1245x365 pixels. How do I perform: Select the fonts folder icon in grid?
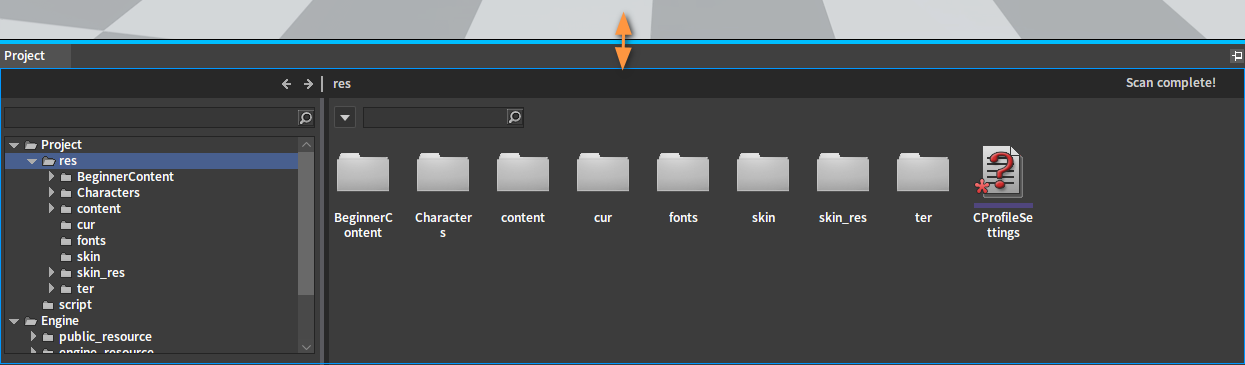pyautogui.click(x=683, y=172)
